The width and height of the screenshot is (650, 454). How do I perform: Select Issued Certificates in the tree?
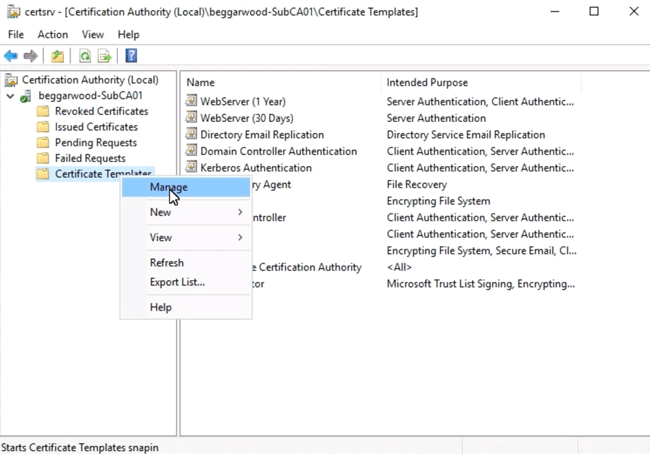coord(96,127)
